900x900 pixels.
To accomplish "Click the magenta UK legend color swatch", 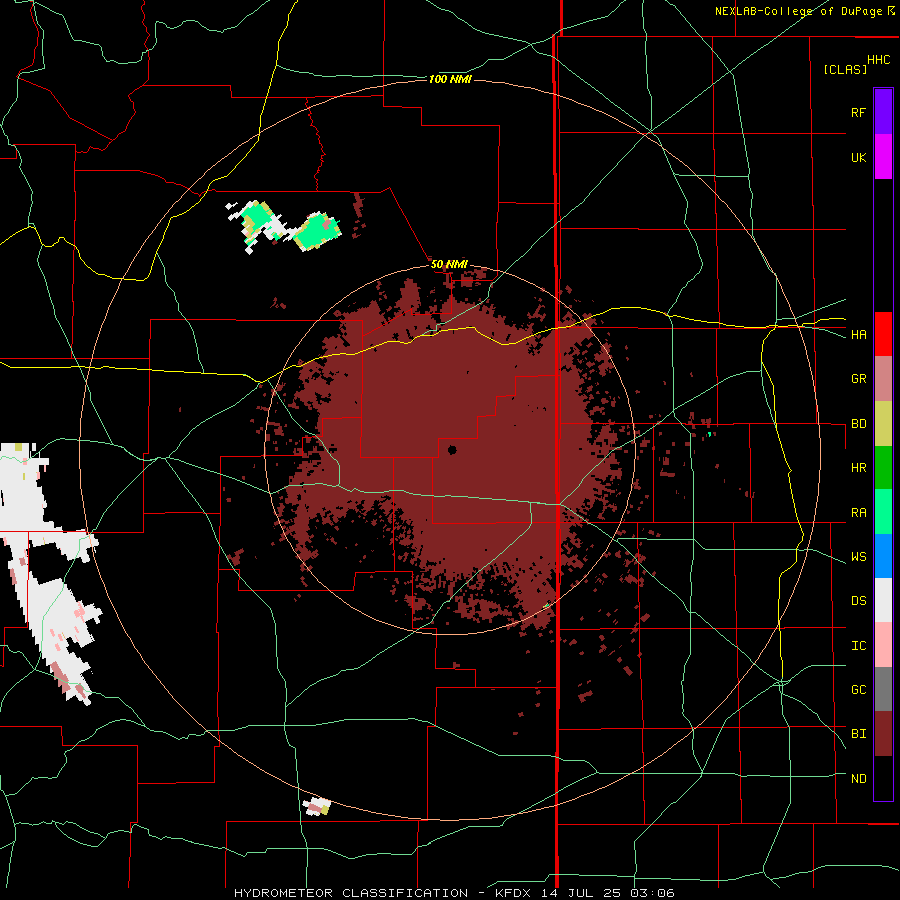I will (883, 157).
